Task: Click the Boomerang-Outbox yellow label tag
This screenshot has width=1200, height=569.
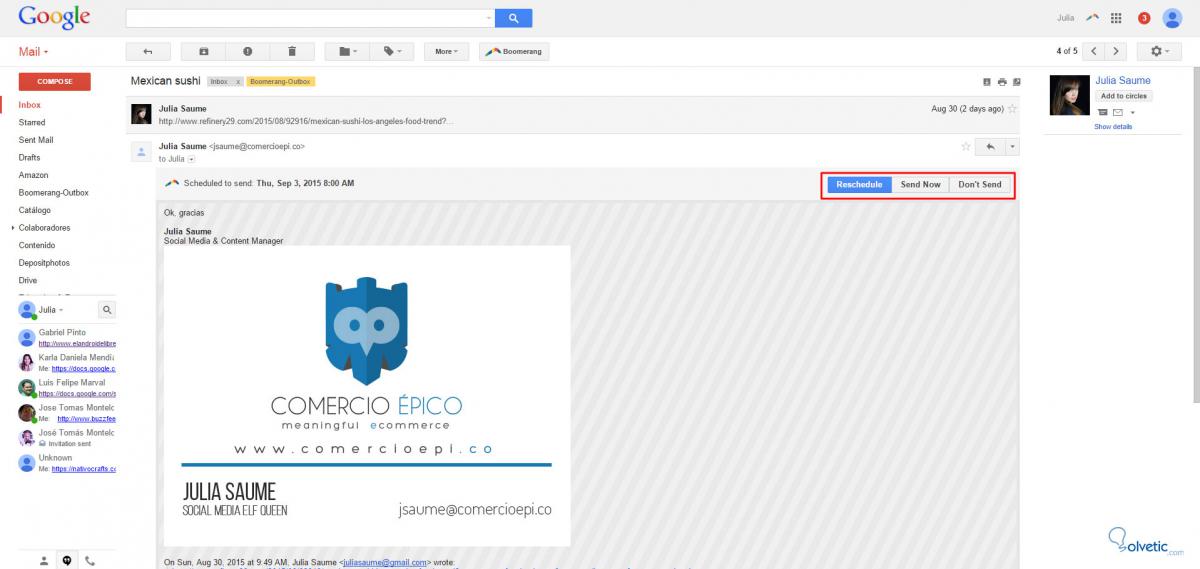Action: [x=281, y=81]
